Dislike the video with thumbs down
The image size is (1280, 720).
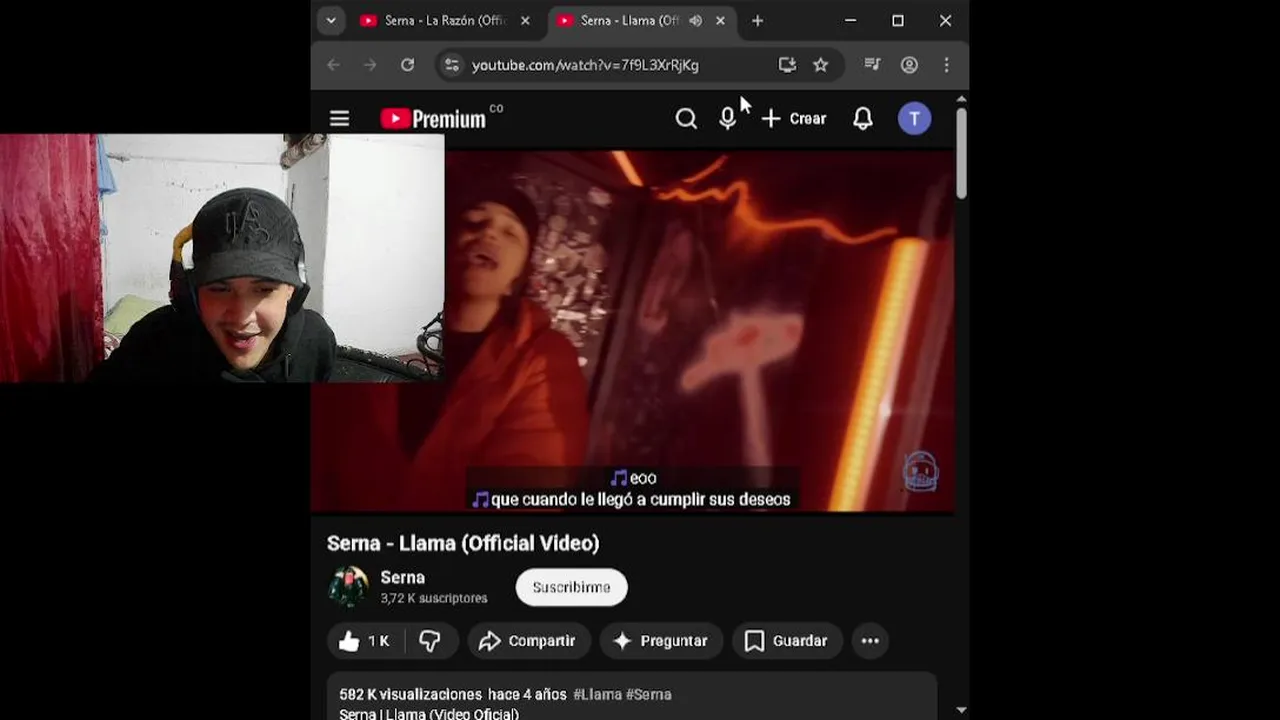point(430,641)
